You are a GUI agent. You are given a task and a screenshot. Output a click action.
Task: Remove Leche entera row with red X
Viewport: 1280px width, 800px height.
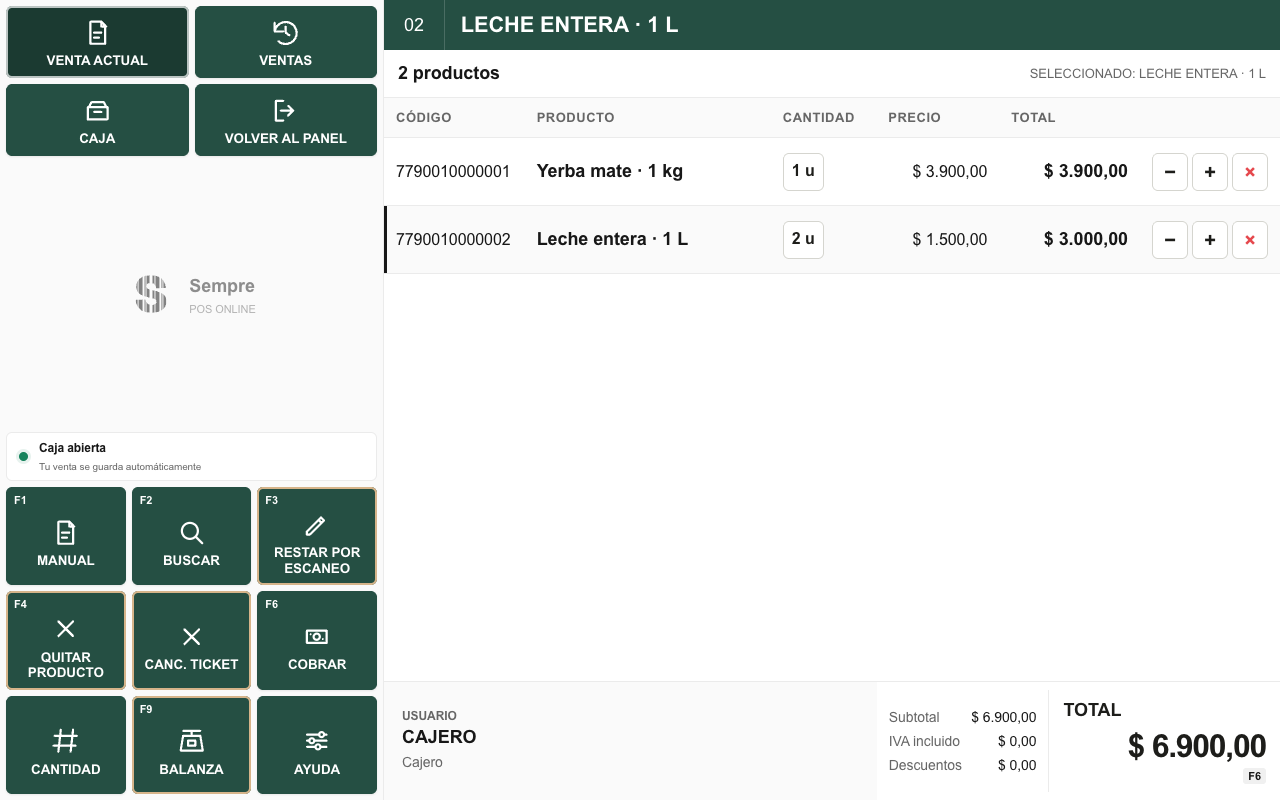pos(1250,240)
